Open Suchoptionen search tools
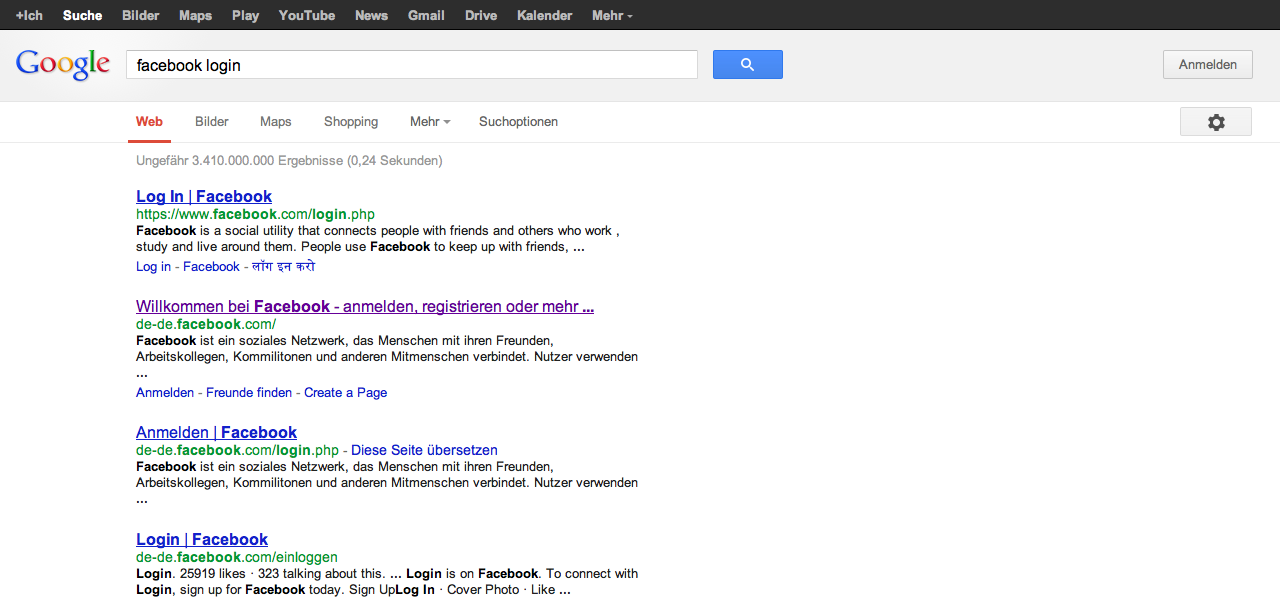1280x614 pixels. (x=518, y=122)
